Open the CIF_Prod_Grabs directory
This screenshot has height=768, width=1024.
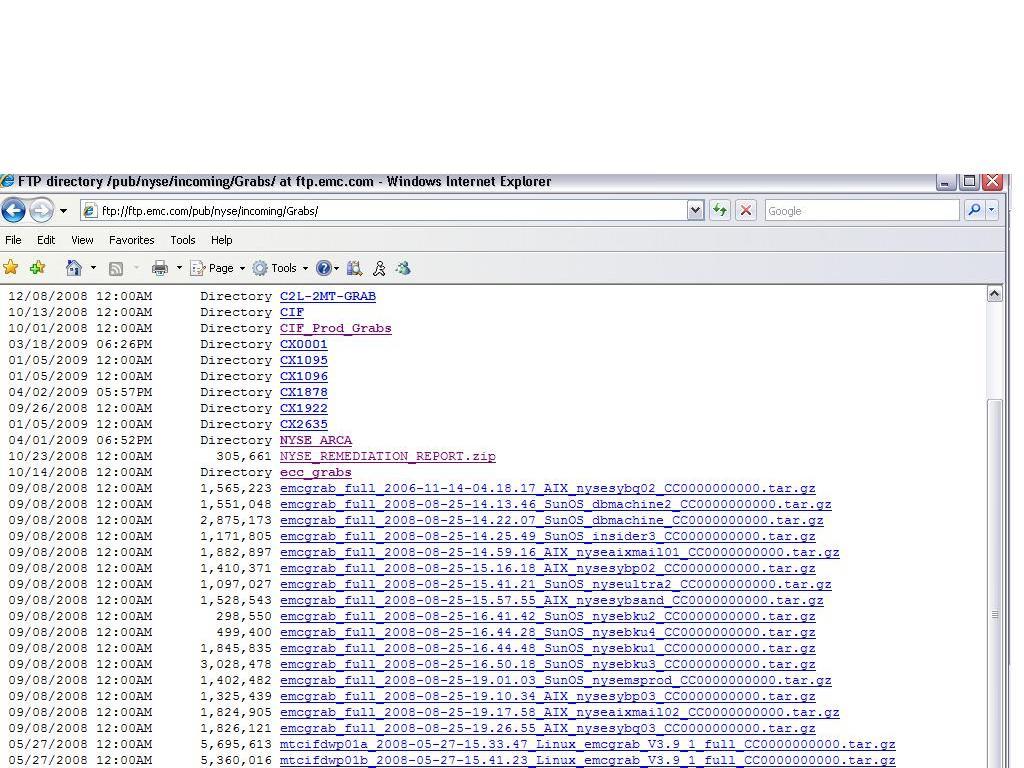point(336,328)
